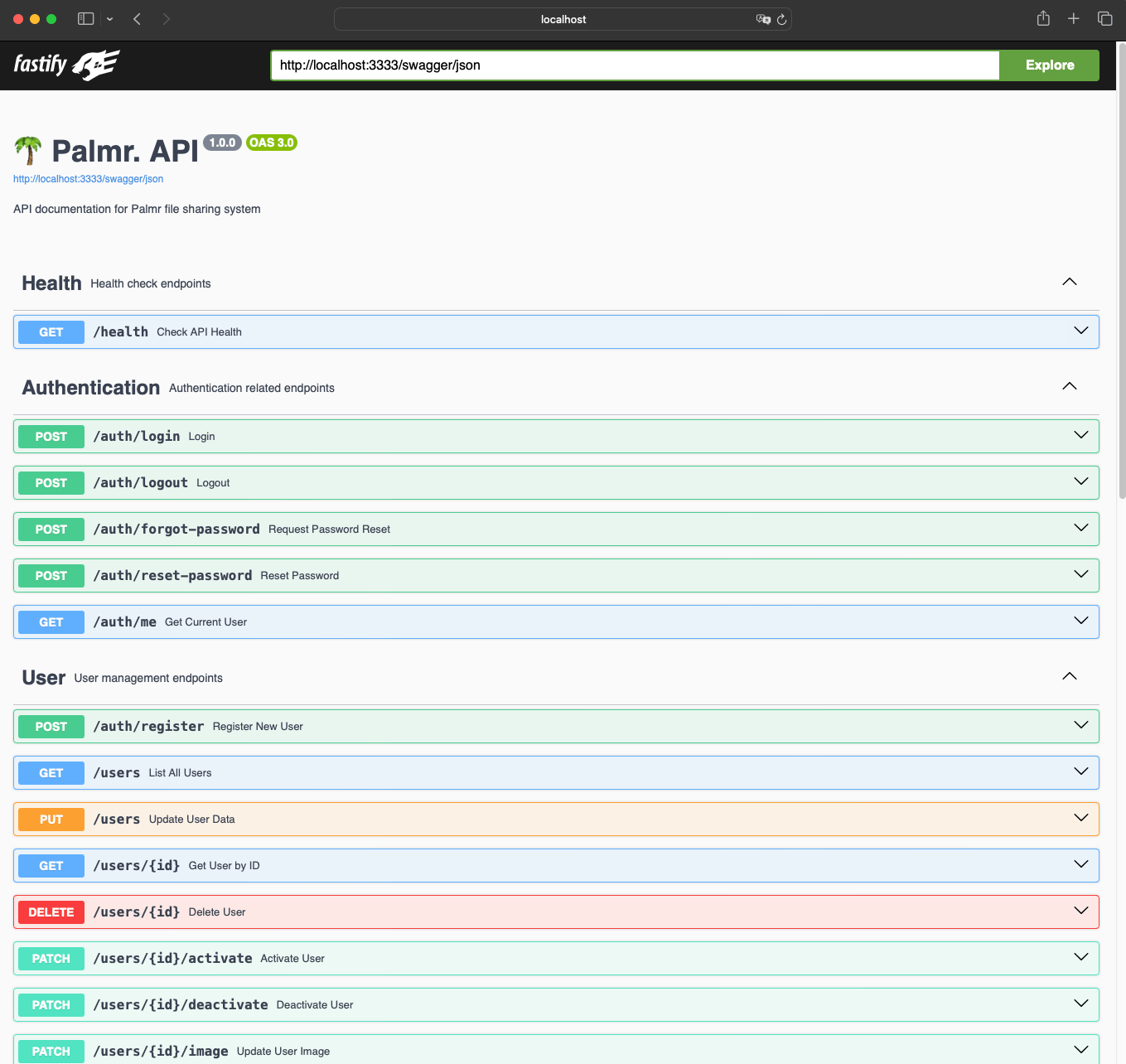Open the Authentication section heading

tap(91, 388)
